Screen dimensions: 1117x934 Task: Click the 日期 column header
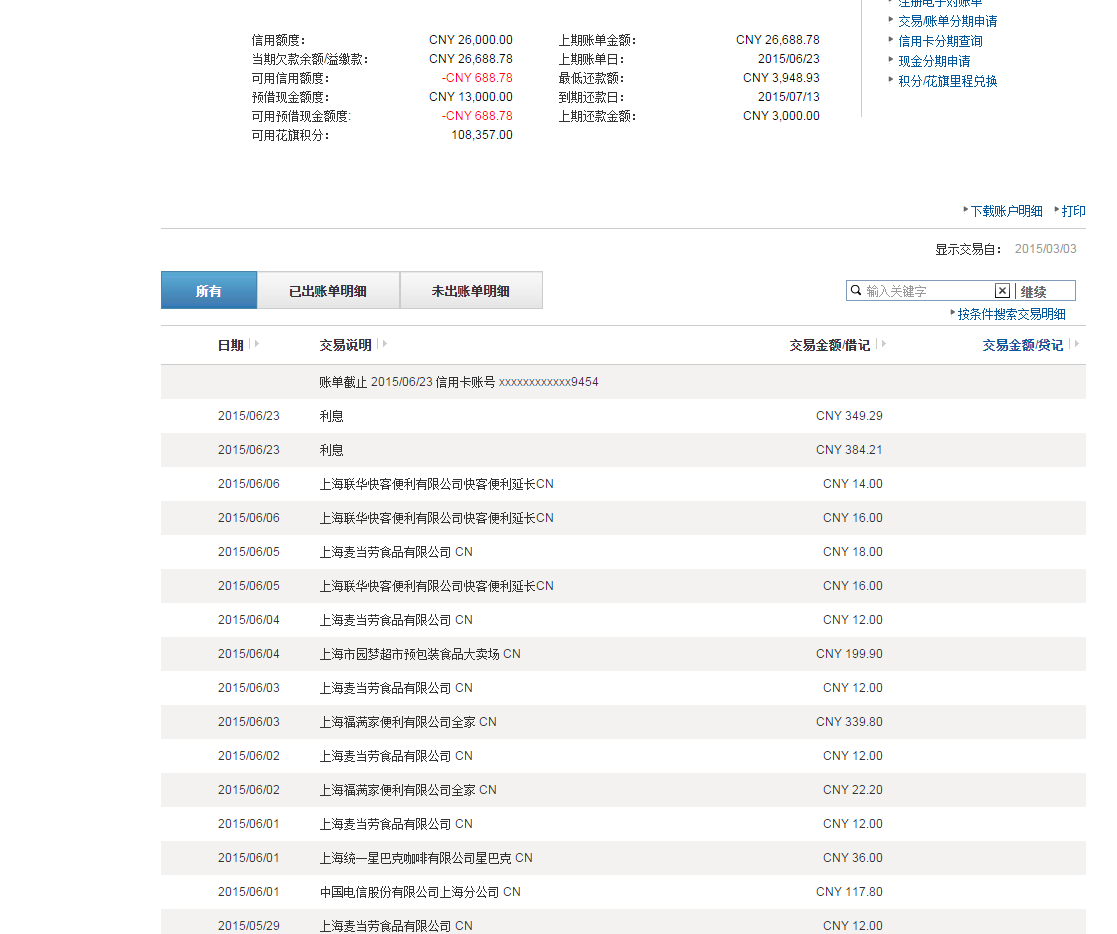click(x=230, y=345)
